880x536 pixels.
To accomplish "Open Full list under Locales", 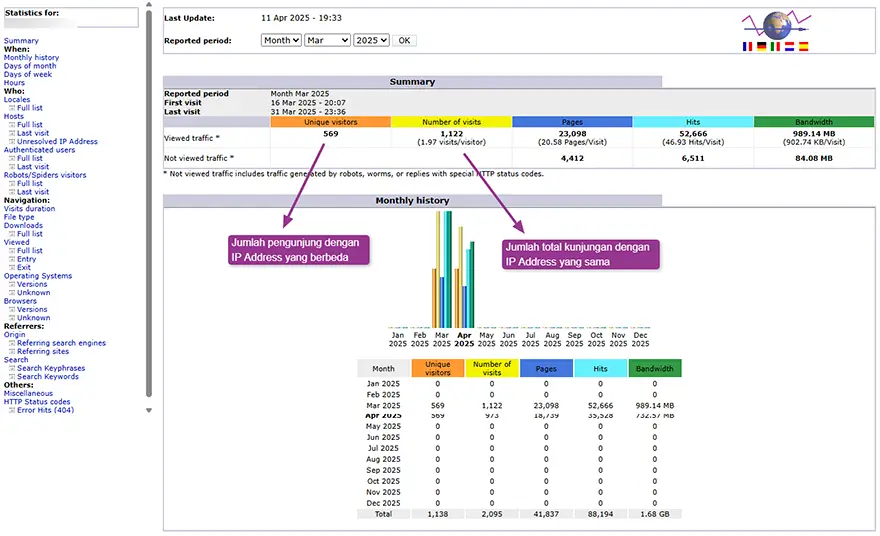I will [x=30, y=108].
